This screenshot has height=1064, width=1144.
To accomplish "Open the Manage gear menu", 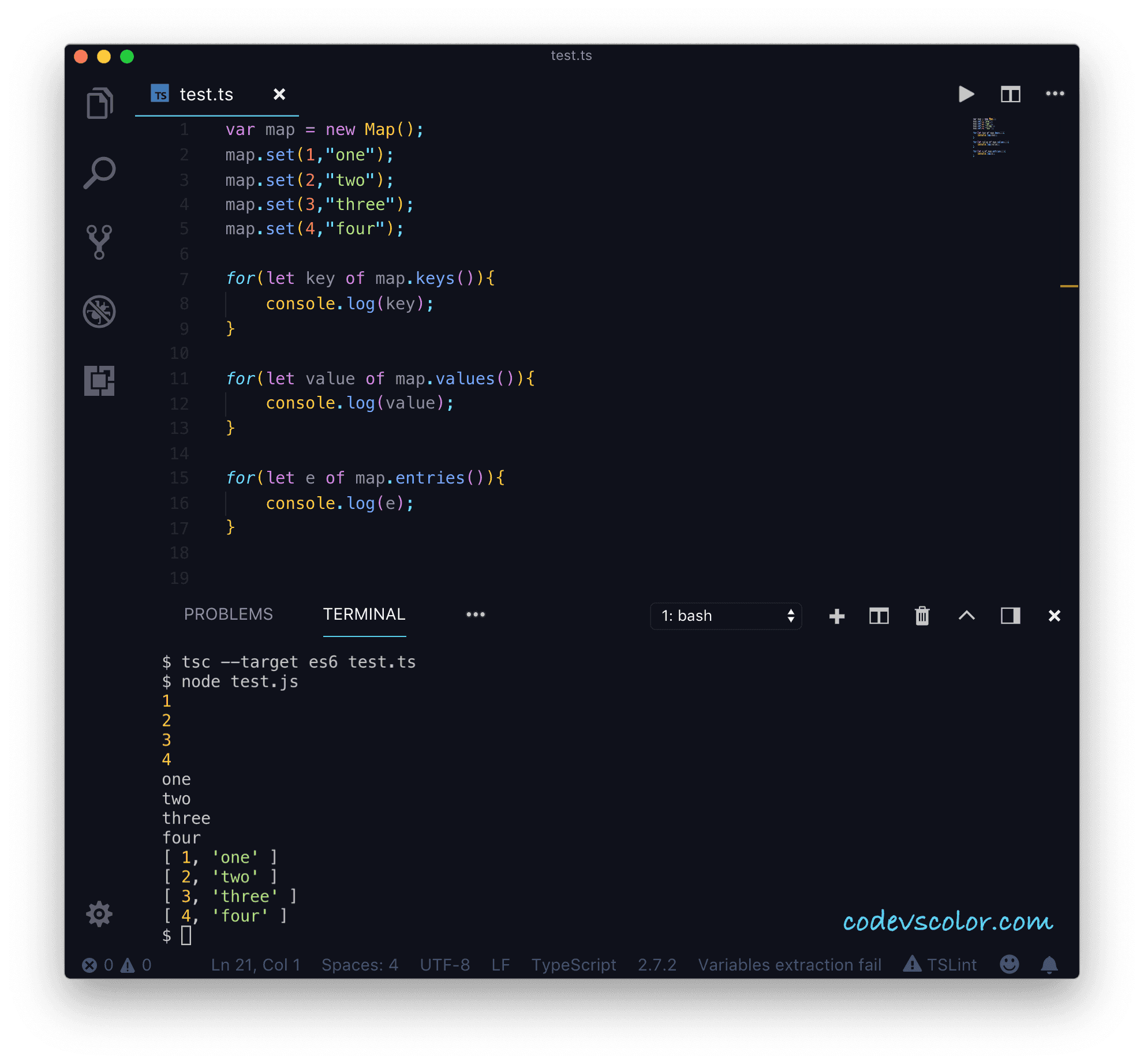I will [x=99, y=914].
